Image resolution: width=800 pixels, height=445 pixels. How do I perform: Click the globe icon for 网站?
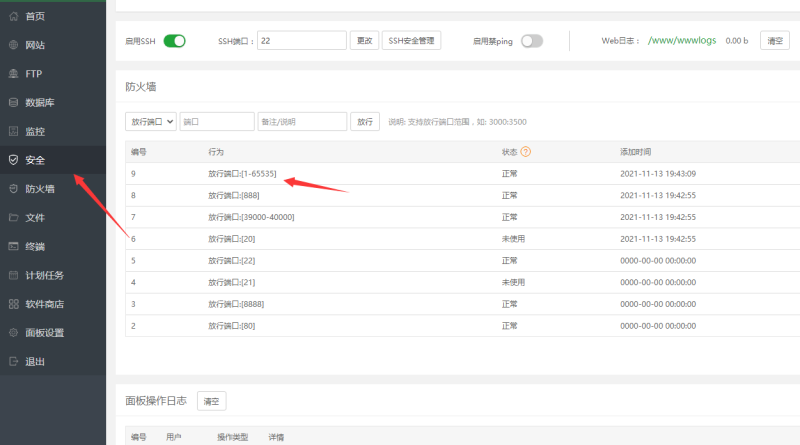(x=13, y=45)
